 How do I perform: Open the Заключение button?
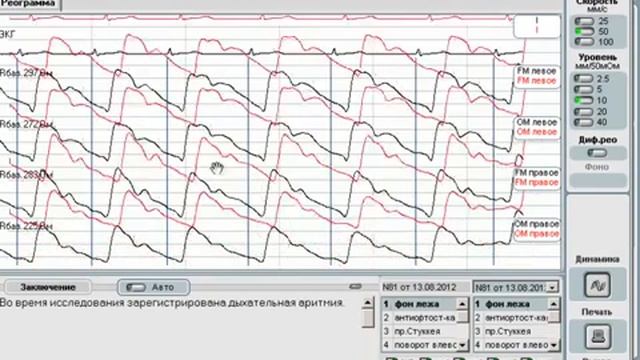[48, 287]
